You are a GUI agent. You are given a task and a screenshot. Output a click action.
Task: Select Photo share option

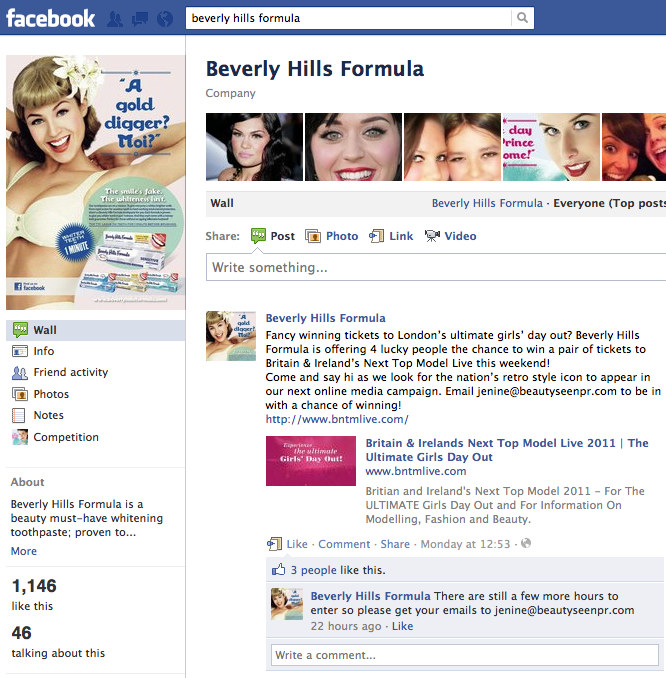(x=342, y=236)
